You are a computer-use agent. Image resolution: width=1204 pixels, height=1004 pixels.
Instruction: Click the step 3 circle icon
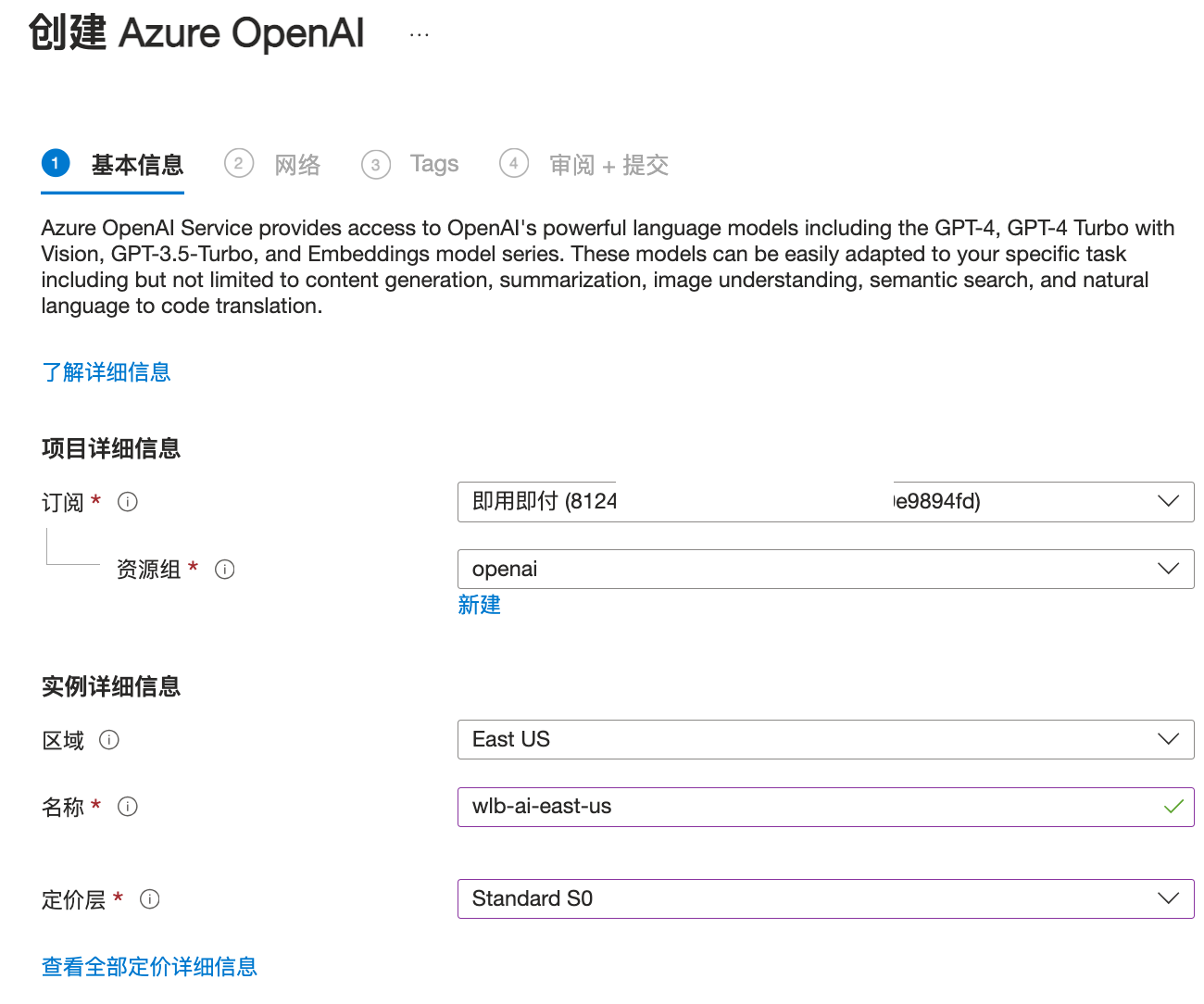tap(376, 165)
